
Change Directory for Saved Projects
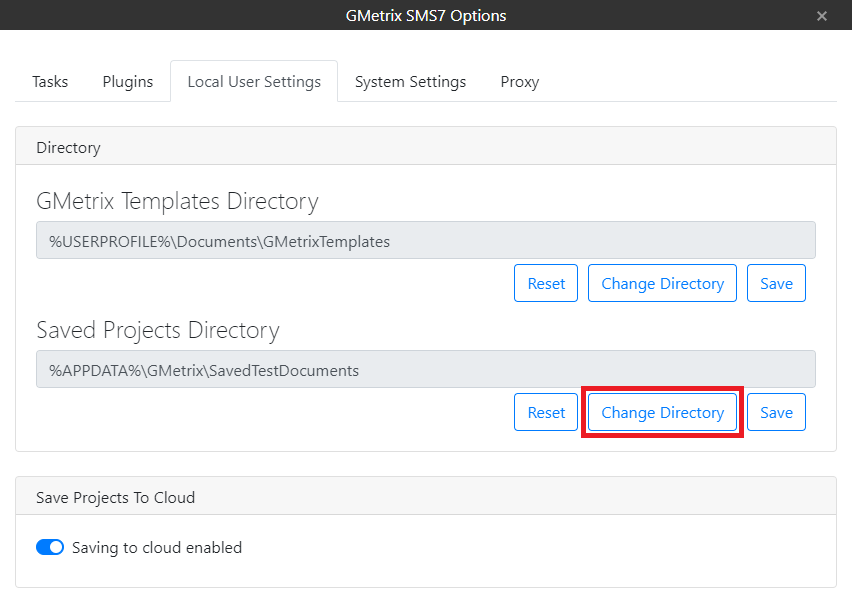tap(662, 412)
